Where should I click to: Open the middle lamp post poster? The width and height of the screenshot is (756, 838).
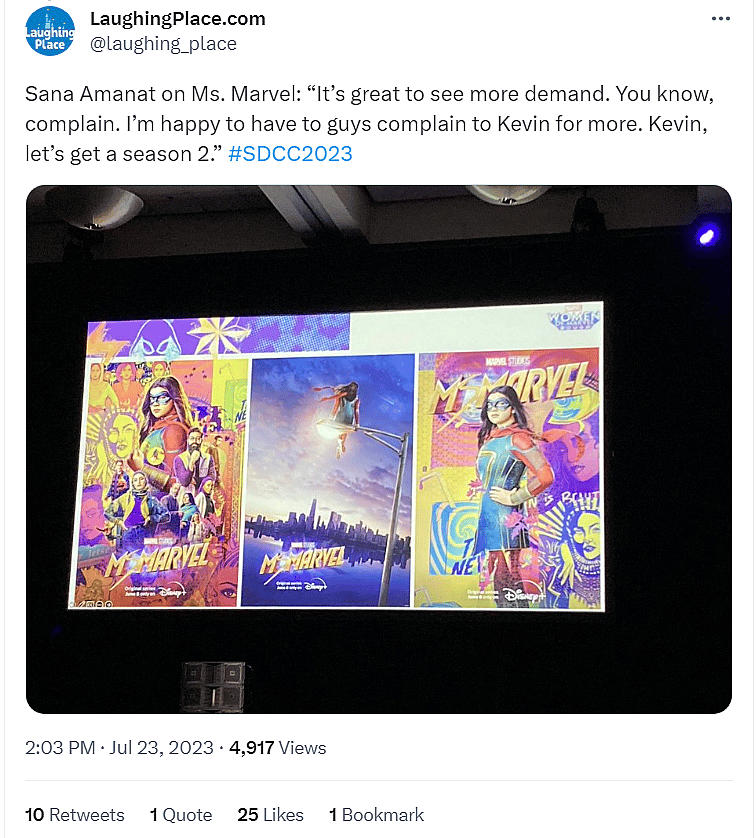pos(328,480)
